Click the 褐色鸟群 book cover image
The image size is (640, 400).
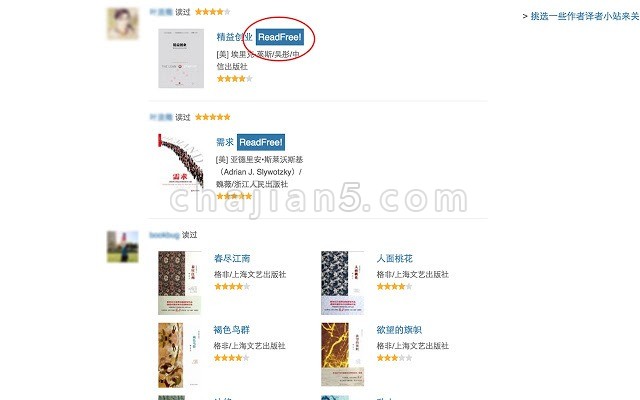click(179, 355)
